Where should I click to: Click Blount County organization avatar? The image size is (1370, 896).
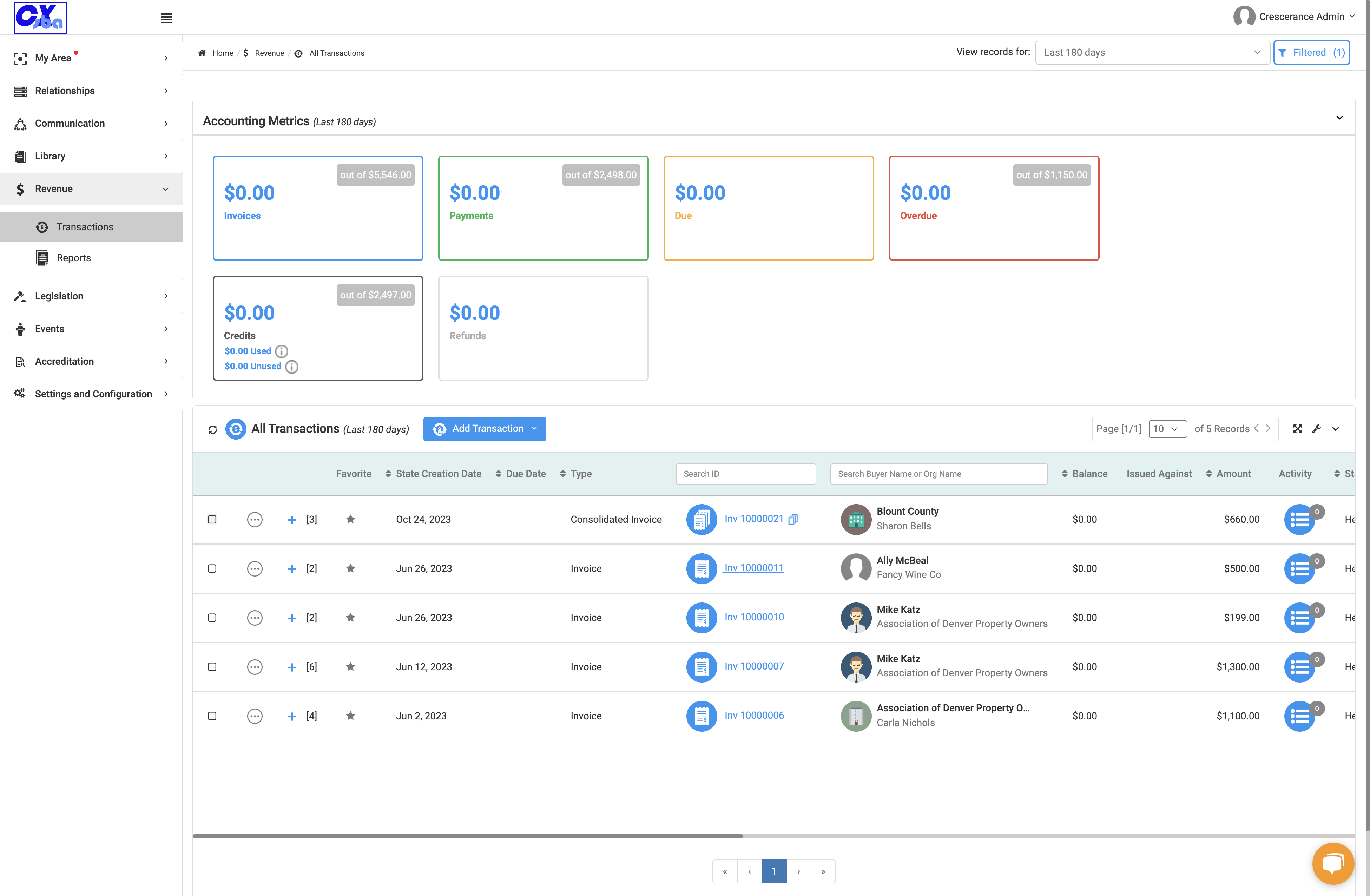click(x=856, y=520)
